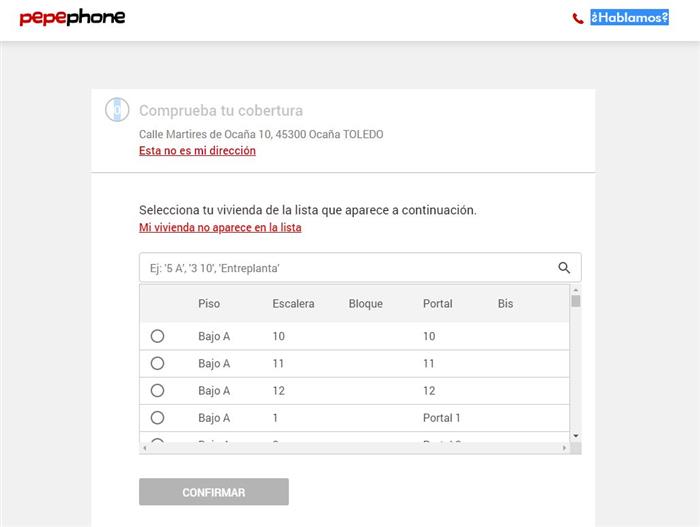Click the list's scroll-up arrow
The height and width of the screenshot is (527, 700).
point(575,290)
